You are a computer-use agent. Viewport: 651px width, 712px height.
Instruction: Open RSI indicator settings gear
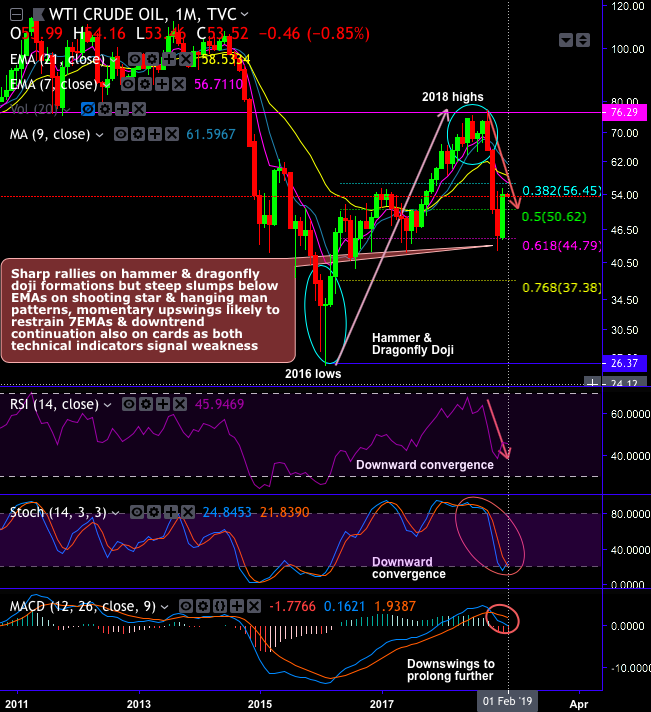coord(146,404)
